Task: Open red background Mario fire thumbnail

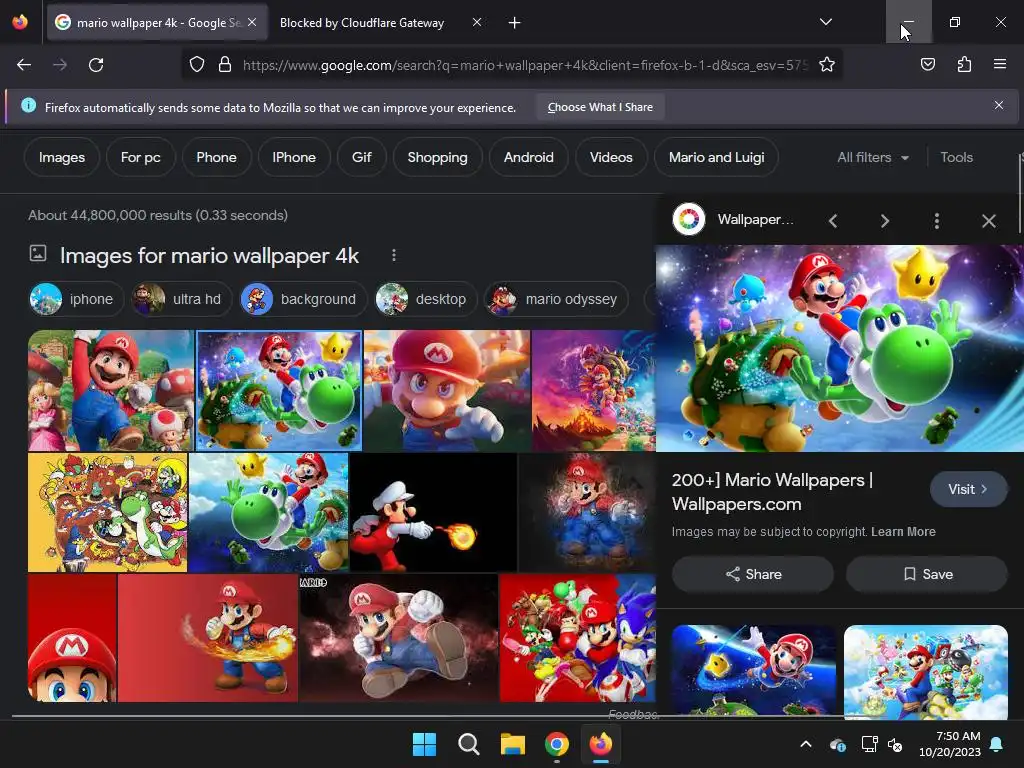Action: (x=208, y=638)
